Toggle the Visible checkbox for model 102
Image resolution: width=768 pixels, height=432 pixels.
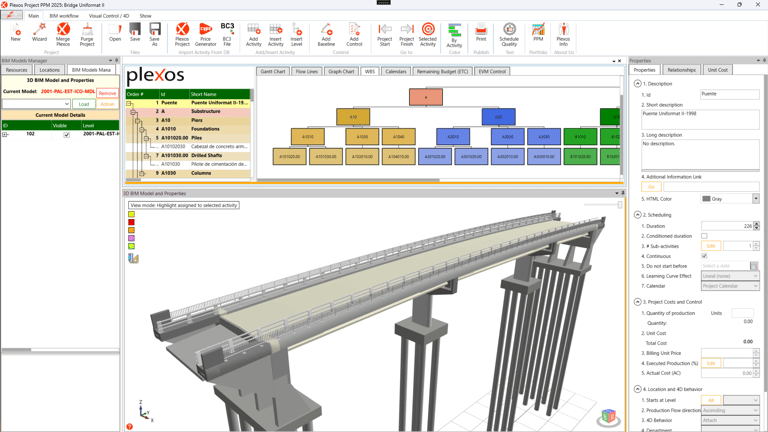coord(67,135)
